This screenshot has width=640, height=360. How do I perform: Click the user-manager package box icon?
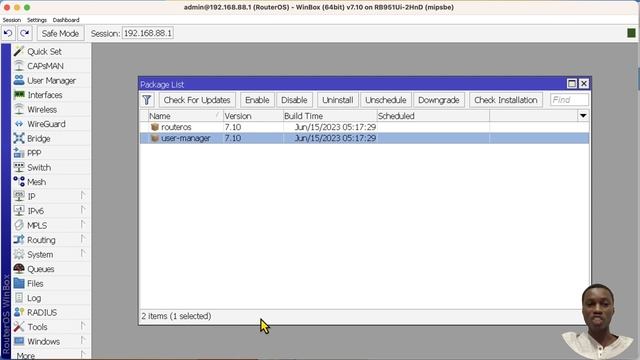tap(155, 138)
